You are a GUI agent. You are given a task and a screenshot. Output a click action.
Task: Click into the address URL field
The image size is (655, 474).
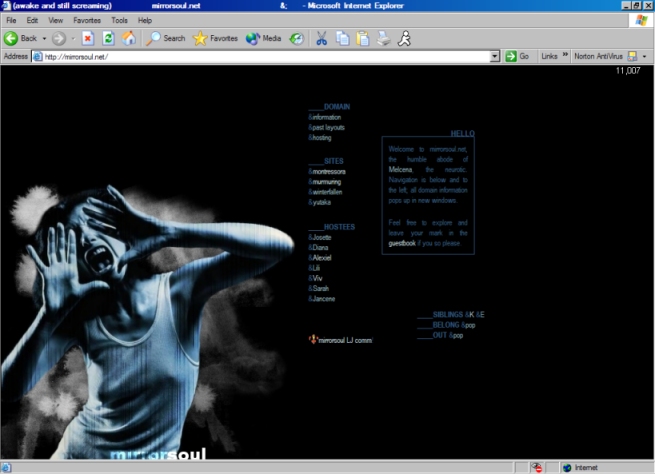[x=260, y=56]
